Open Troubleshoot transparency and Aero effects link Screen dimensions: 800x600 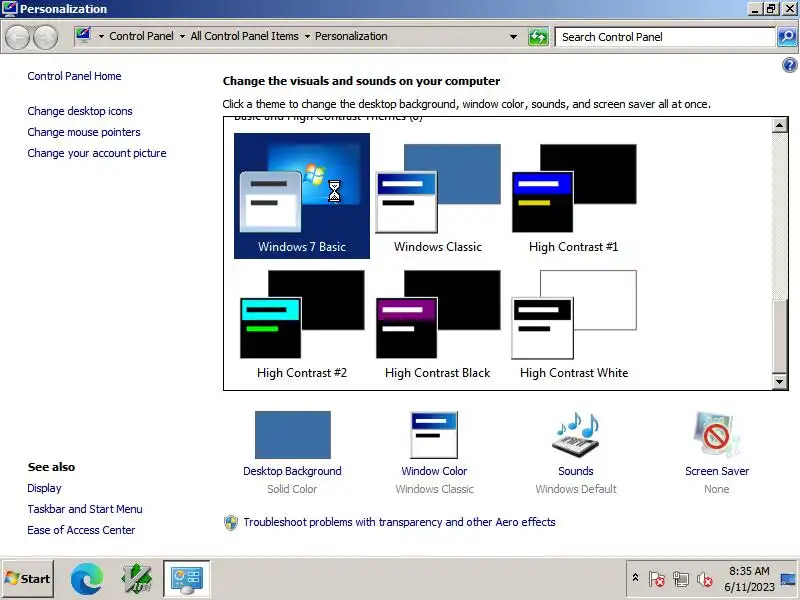click(399, 522)
